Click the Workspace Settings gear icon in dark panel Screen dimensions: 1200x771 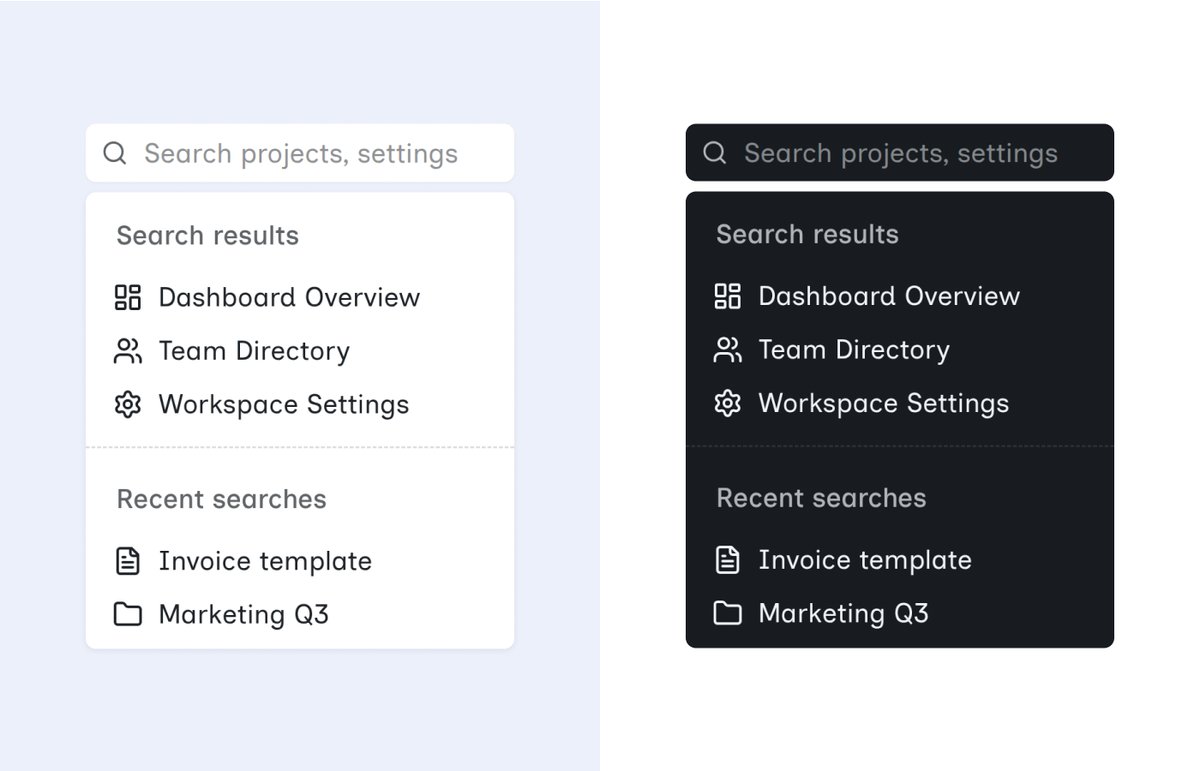click(x=728, y=403)
